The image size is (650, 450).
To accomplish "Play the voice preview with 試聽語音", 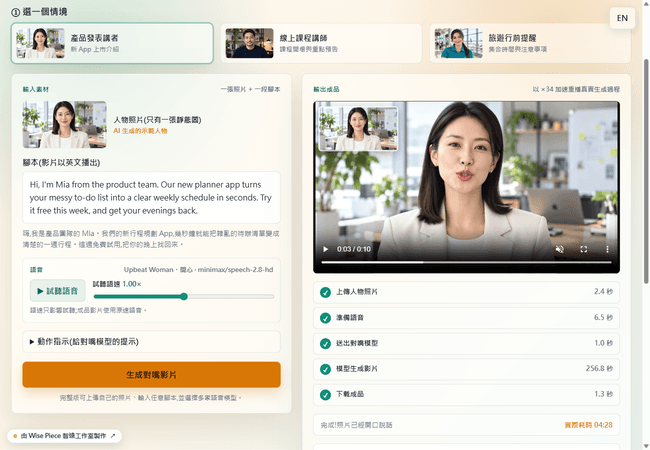I will 58,291.
